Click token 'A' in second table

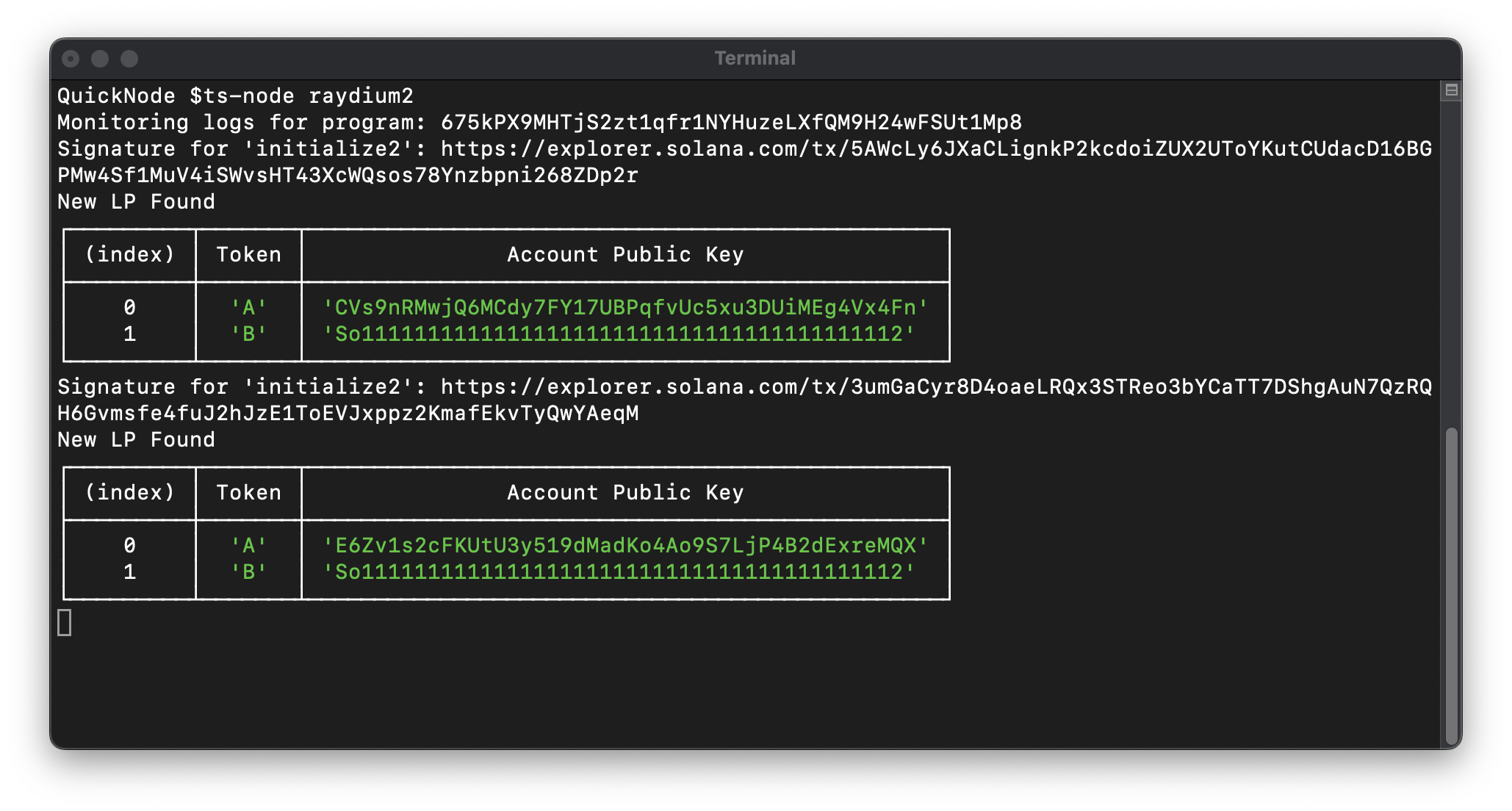[248, 546]
